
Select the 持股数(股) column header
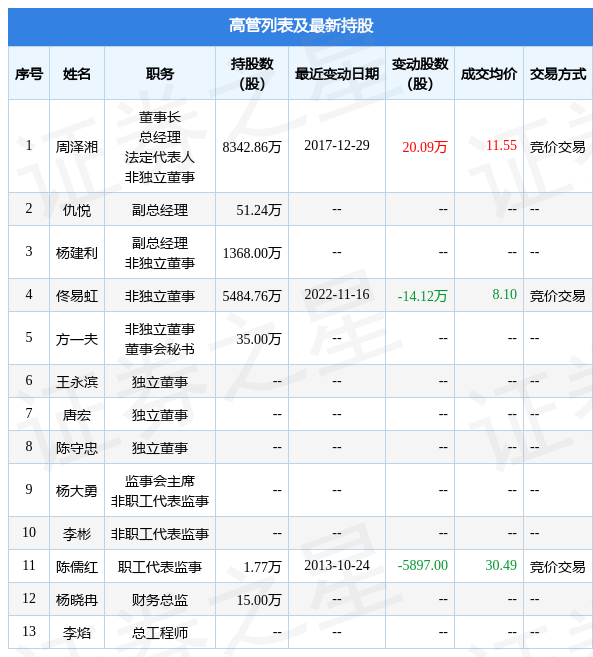tap(252, 74)
